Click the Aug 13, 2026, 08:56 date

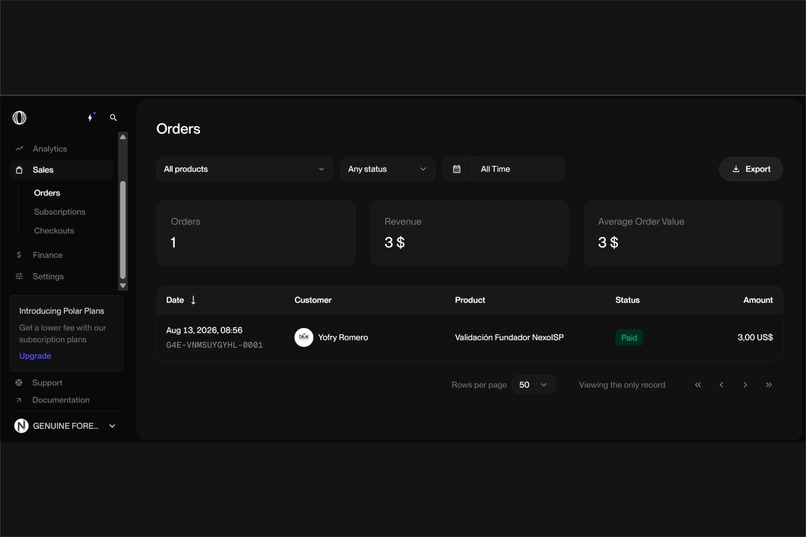(204, 330)
